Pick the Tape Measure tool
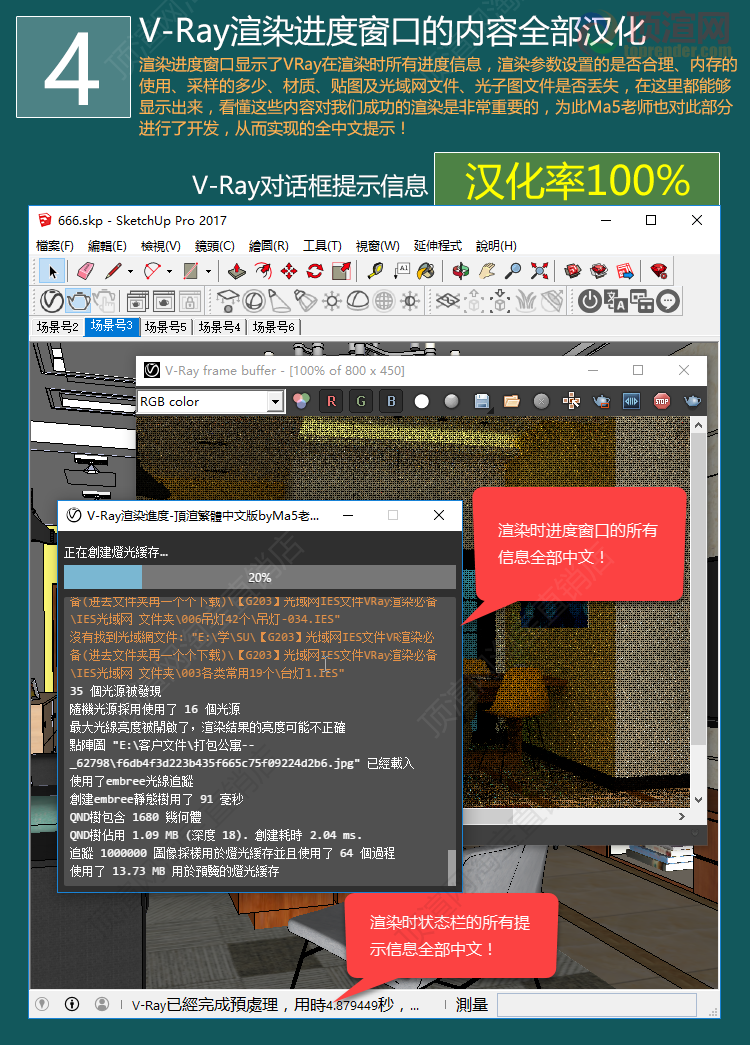This screenshot has height=1045, width=750. (375, 271)
